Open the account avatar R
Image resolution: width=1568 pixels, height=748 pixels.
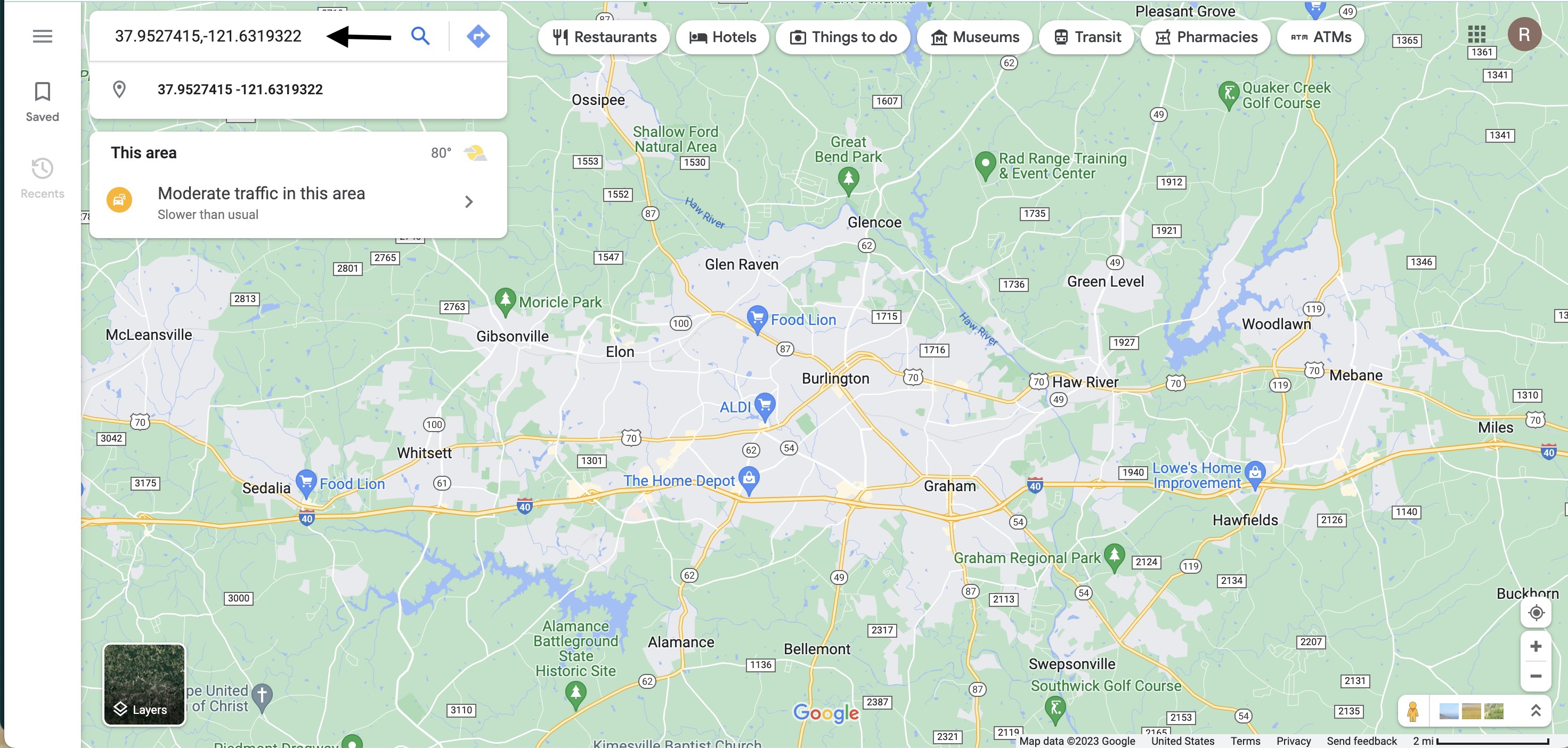click(1524, 34)
